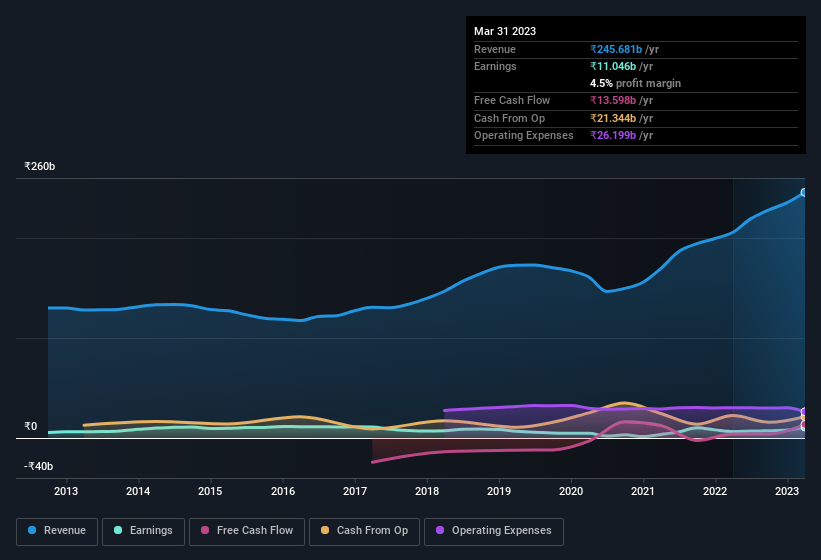Select the 2017 x-axis label
This screenshot has height=560, width=821.
(354, 491)
